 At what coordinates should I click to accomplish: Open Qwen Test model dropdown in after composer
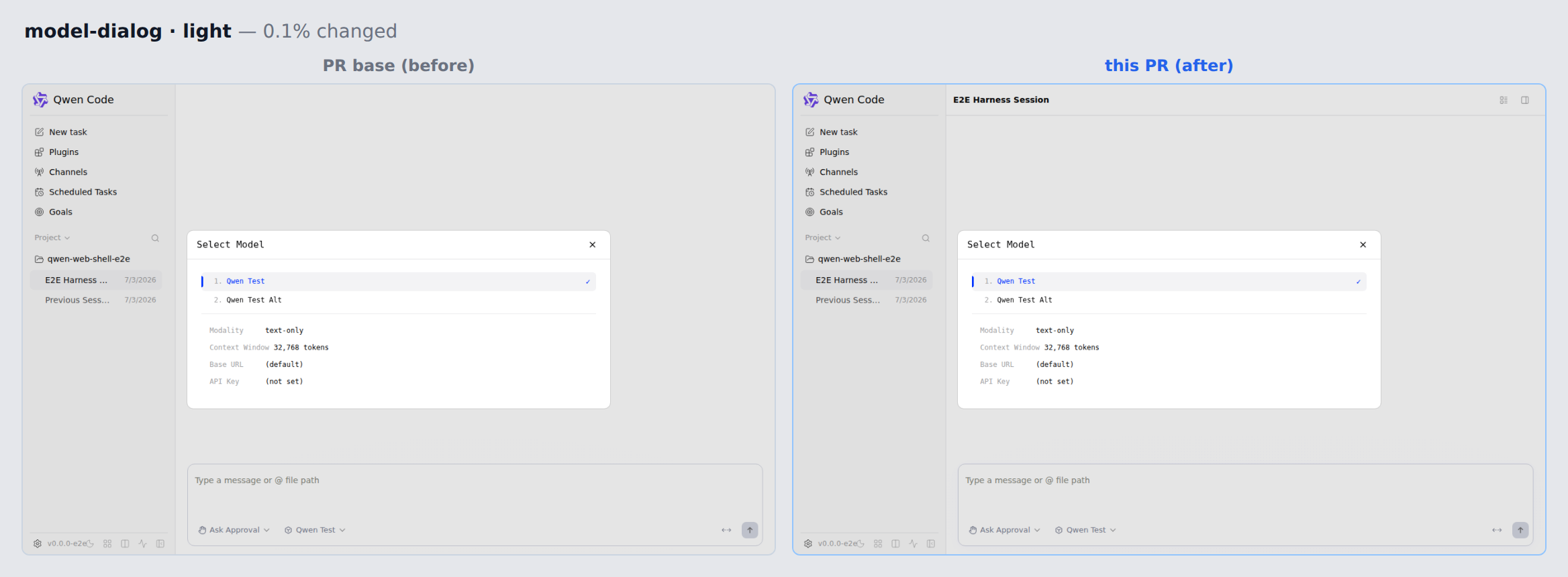1086,530
